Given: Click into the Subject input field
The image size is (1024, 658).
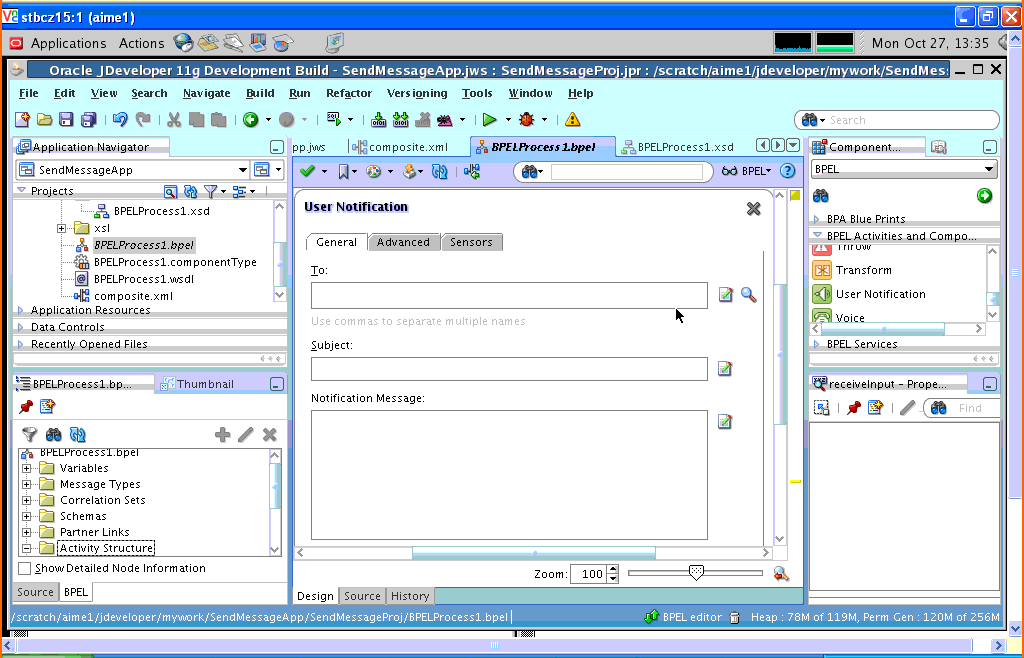Looking at the screenshot, I should pyautogui.click(x=509, y=369).
